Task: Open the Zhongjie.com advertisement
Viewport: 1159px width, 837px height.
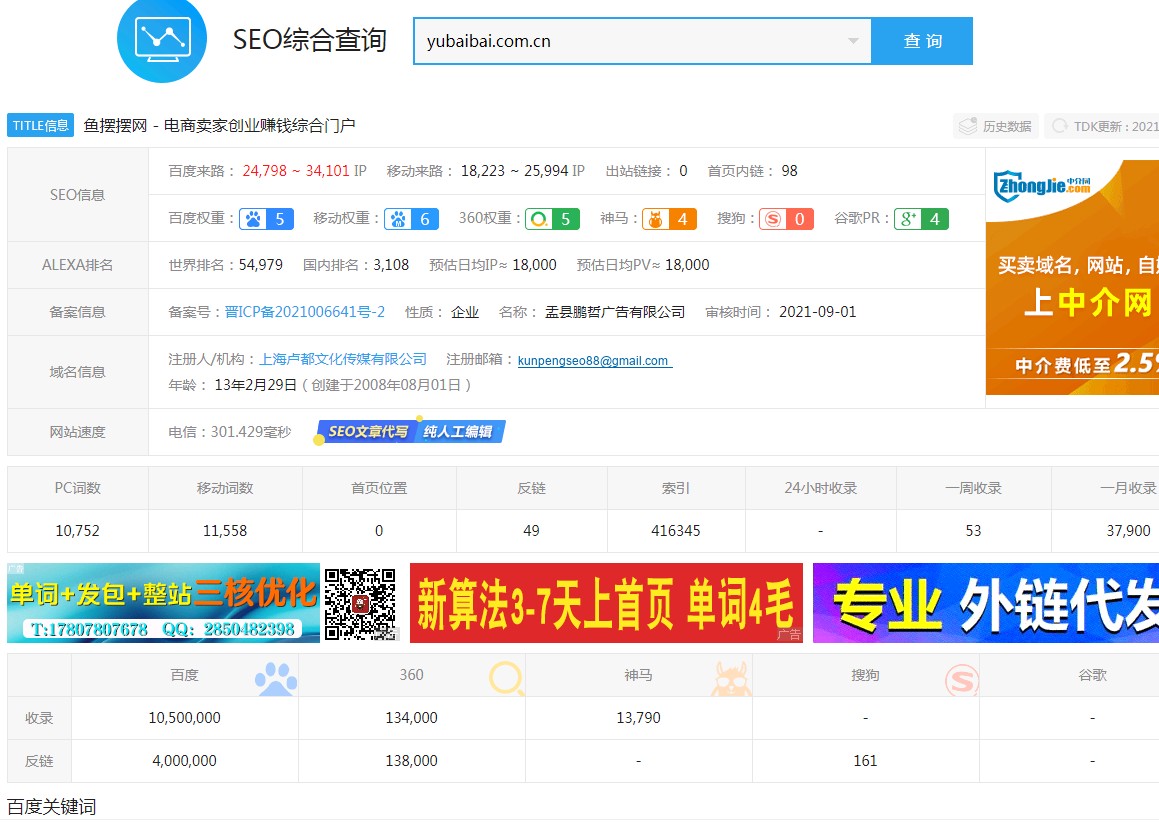Action: coord(1073,277)
